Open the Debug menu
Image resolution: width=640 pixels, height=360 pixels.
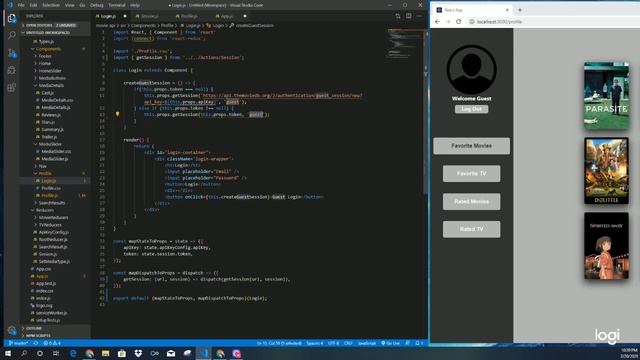coord(97,5)
